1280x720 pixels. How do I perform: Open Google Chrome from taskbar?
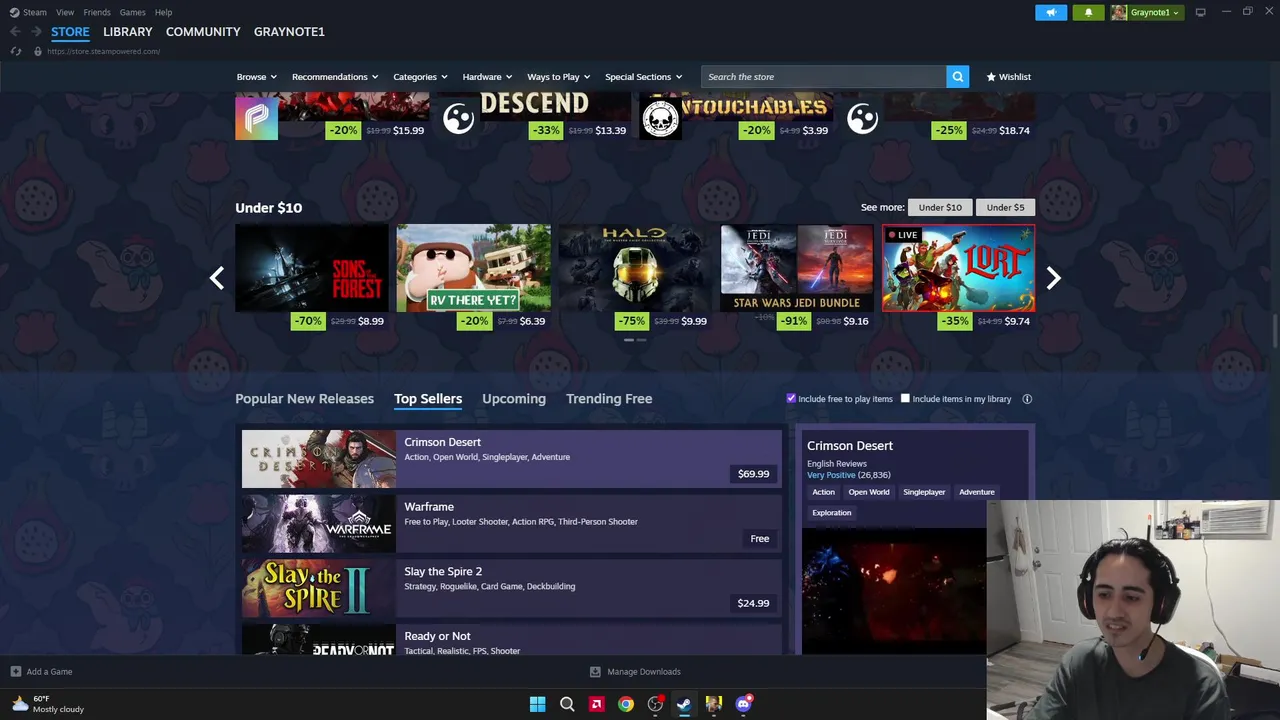[625, 704]
